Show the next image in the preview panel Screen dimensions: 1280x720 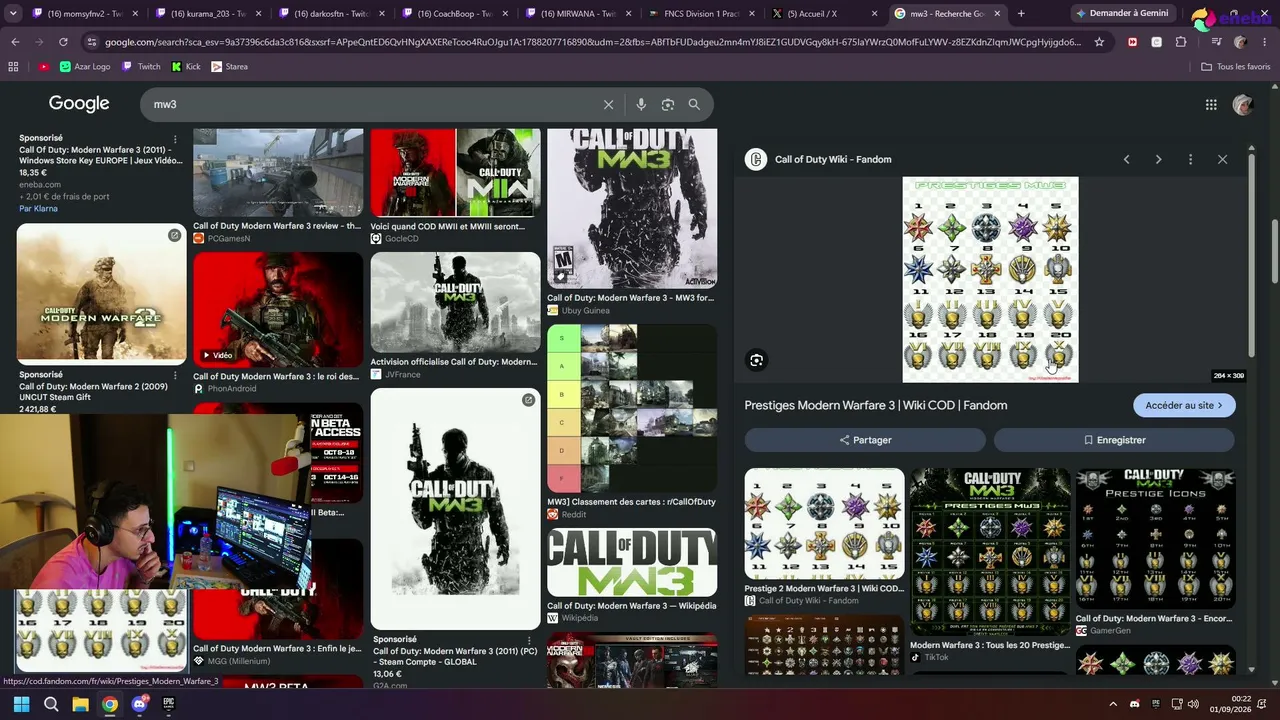tap(1158, 159)
